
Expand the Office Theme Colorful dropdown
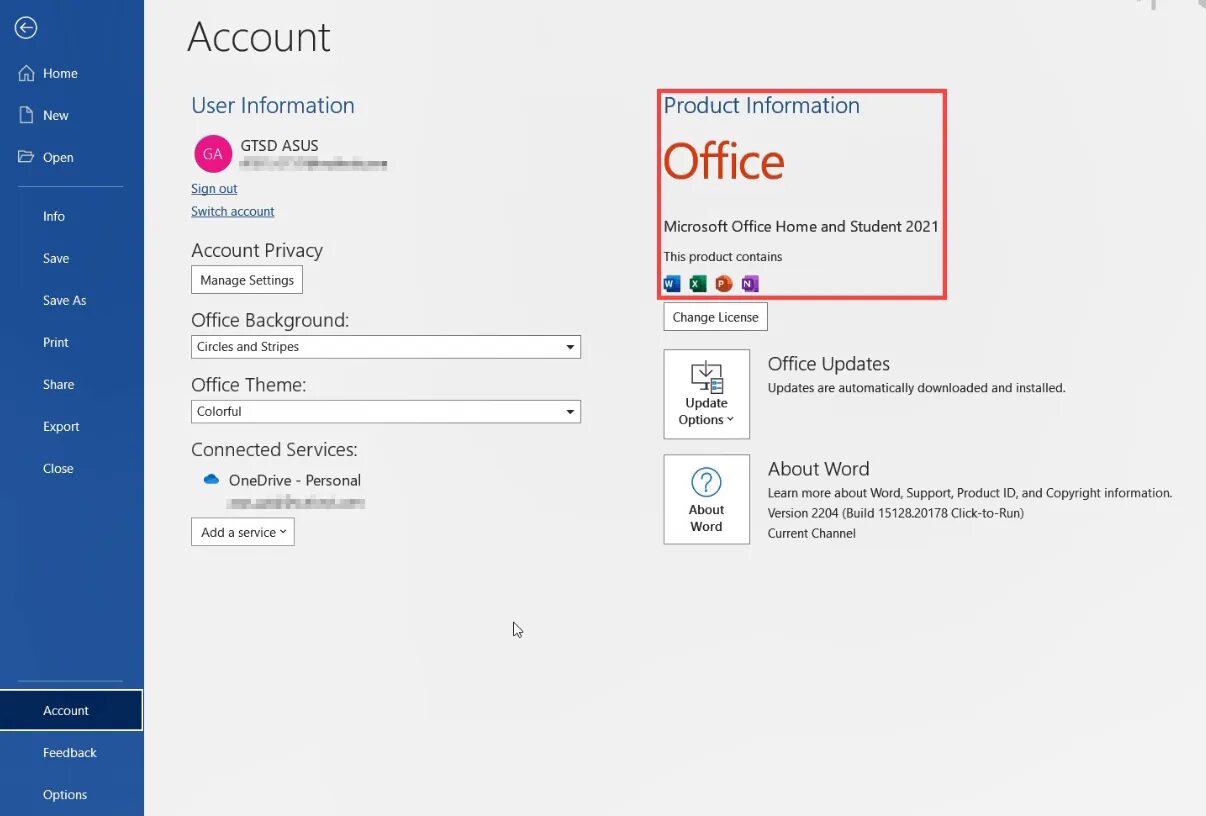click(x=386, y=412)
